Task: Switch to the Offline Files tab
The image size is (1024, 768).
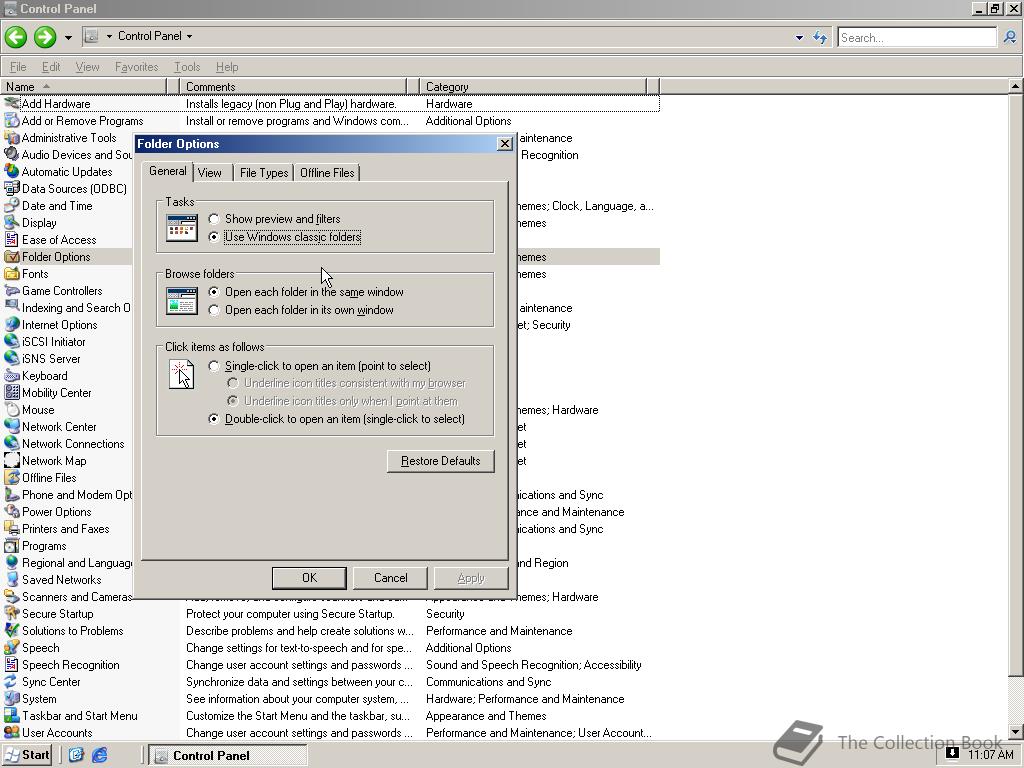Action: pyautogui.click(x=327, y=172)
